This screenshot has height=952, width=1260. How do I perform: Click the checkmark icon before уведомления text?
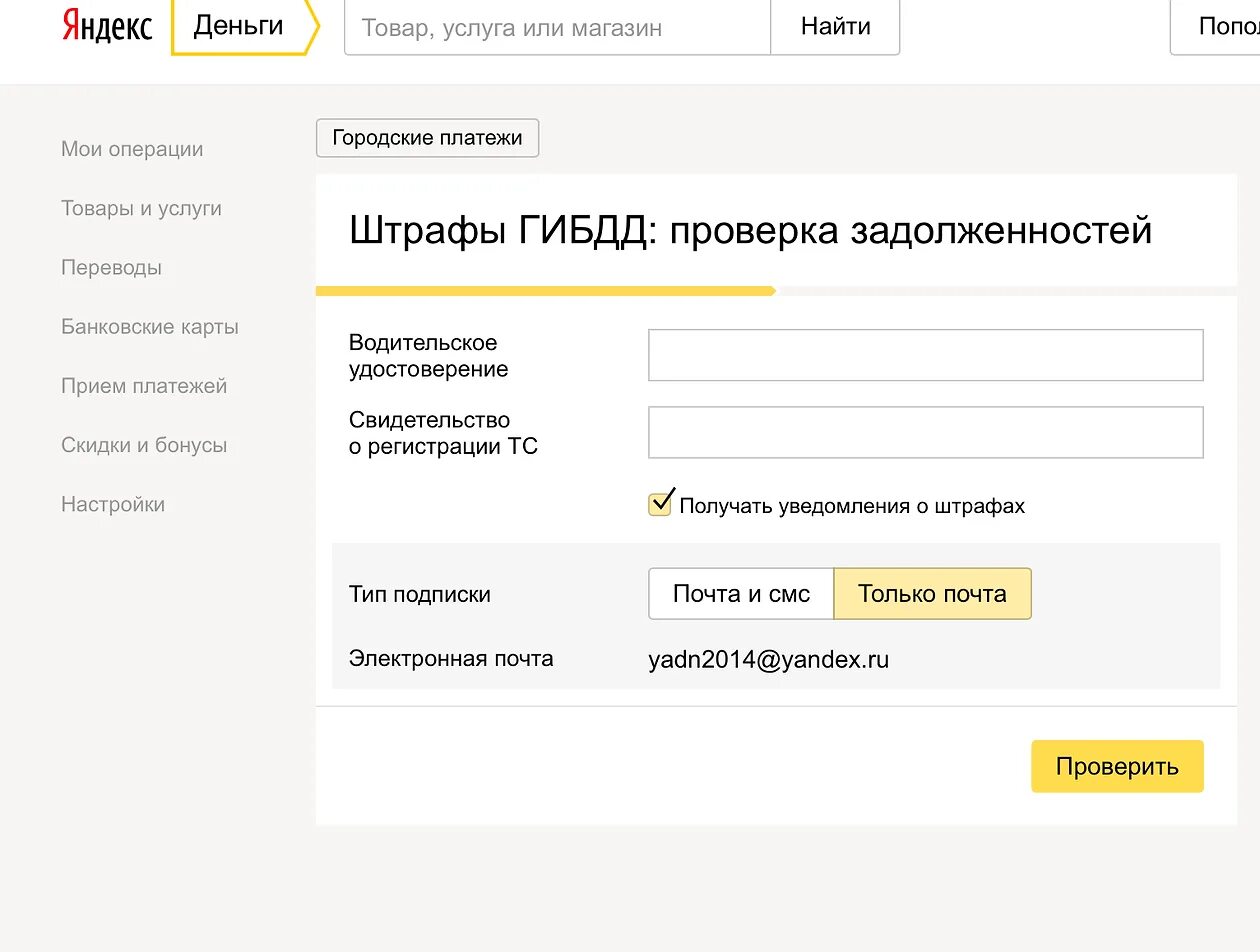tap(659, 503)
